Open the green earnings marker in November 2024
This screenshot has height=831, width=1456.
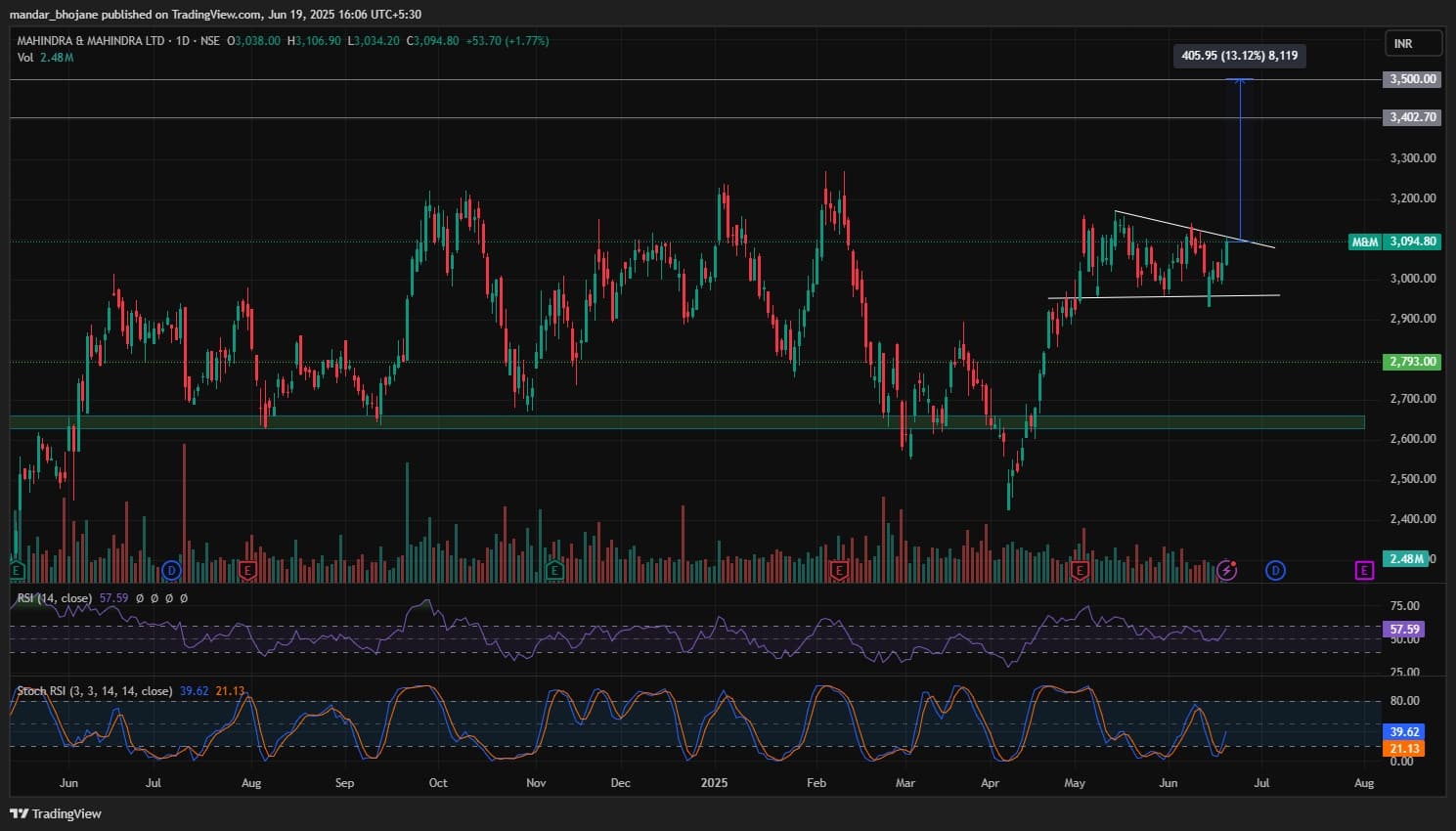point(555,569)
